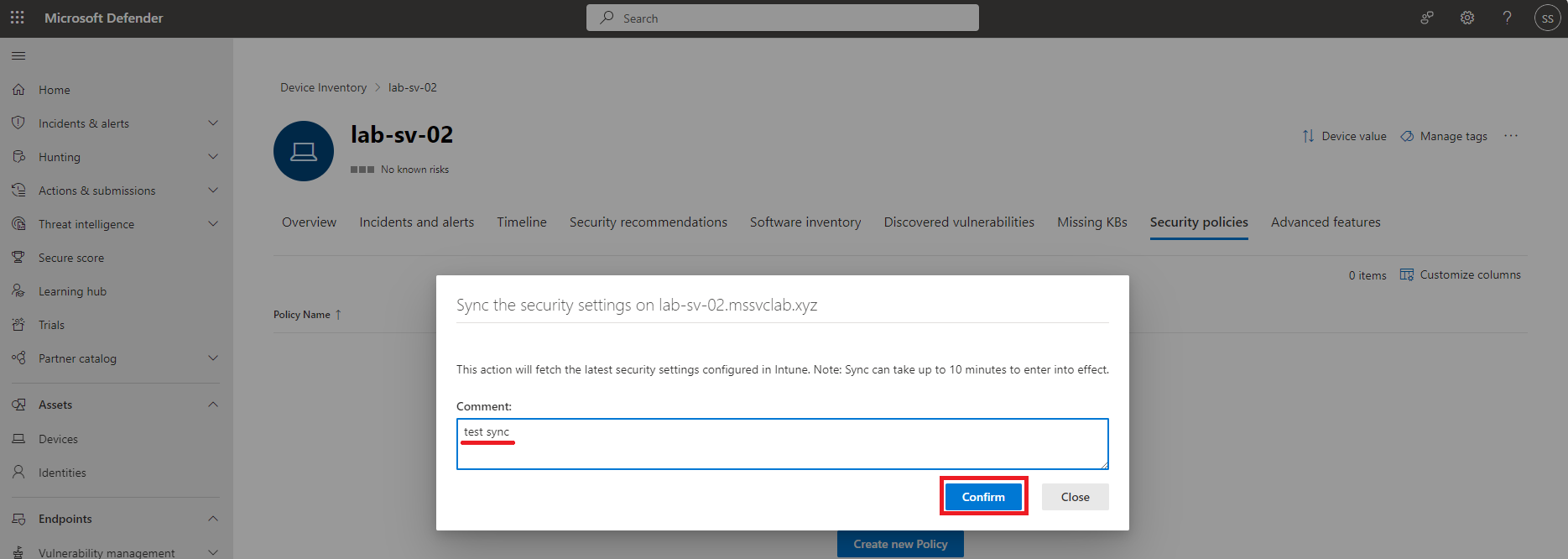The height and width of the screenshot is (559, 1568).
Task: Click the Customize columns label
Action: (x=1471, y=274)
